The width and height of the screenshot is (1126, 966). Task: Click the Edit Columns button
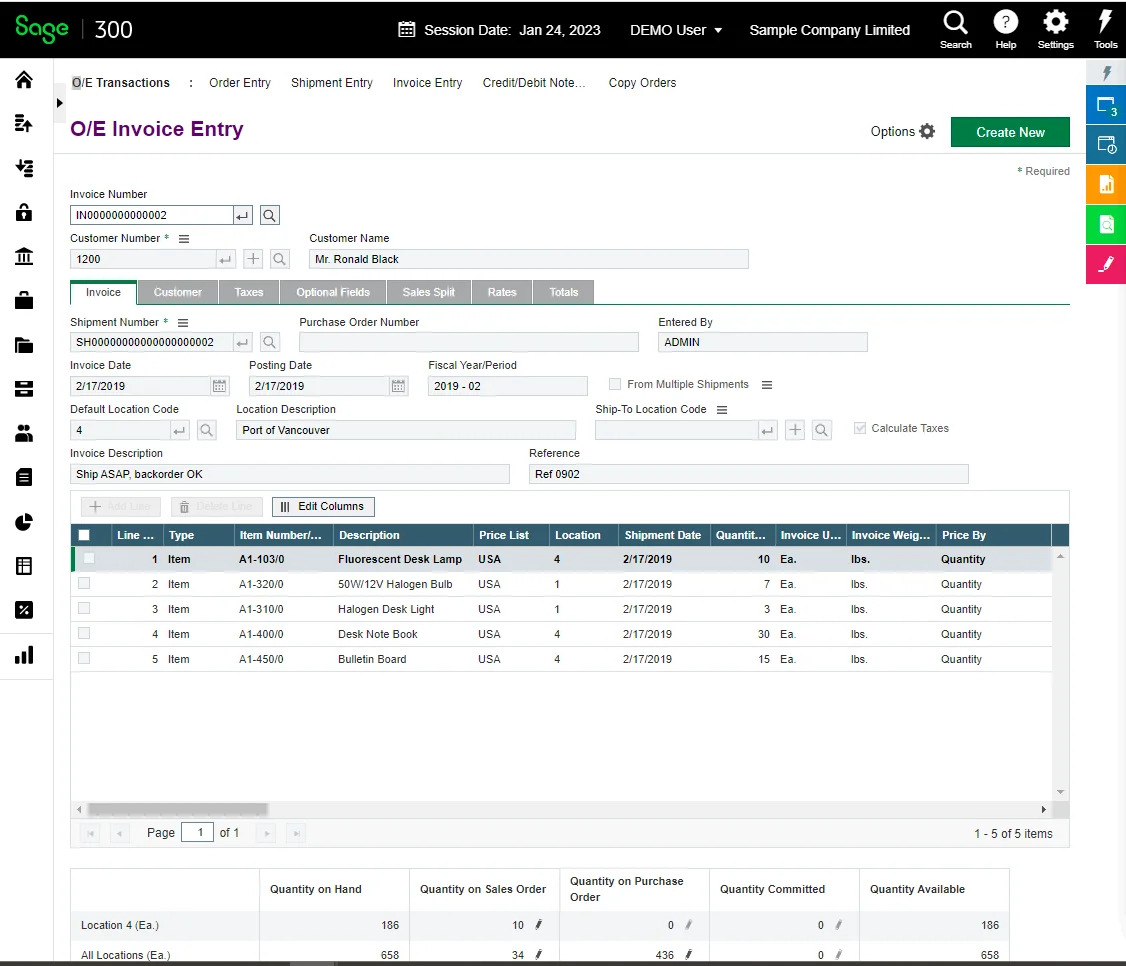(x=323, y=506)
